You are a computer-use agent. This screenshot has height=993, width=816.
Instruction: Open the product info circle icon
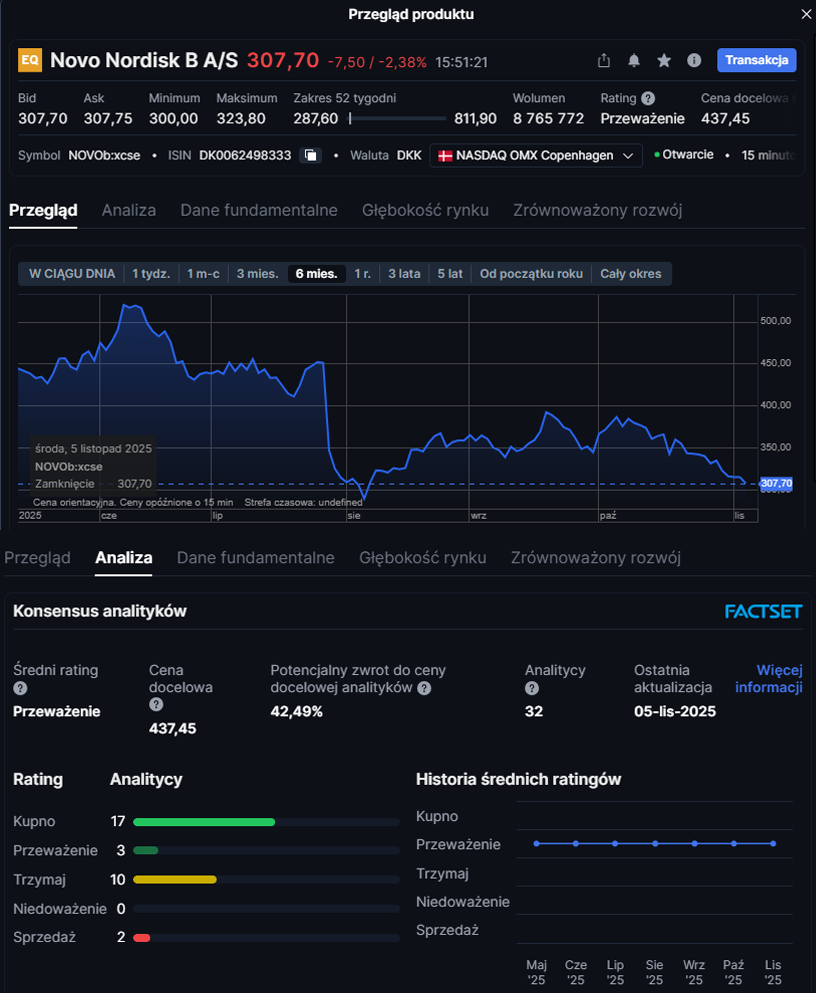click(x=694, y=61)
